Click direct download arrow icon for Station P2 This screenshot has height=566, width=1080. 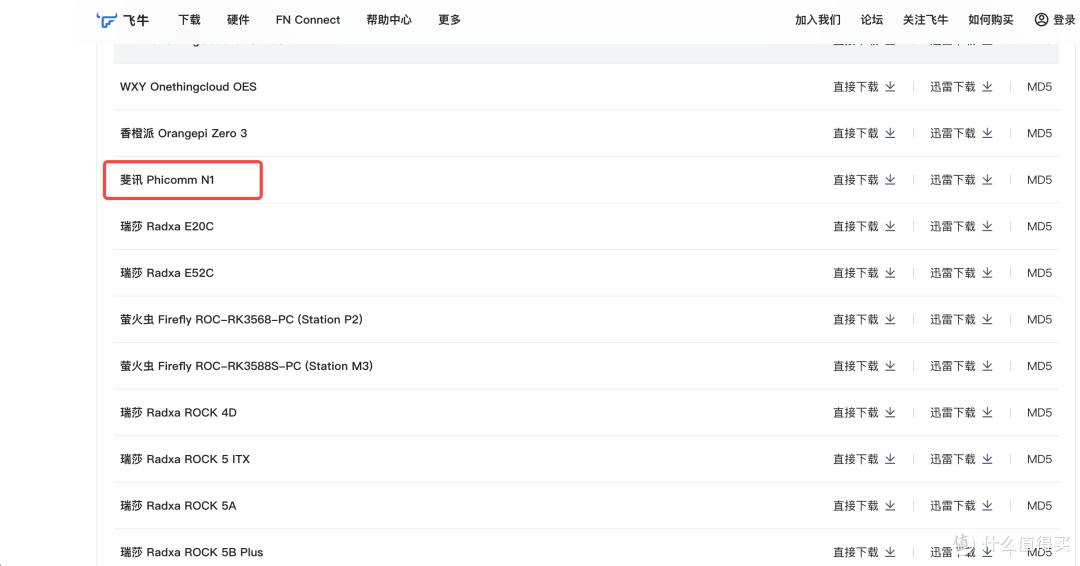click(x=891, y=319)
